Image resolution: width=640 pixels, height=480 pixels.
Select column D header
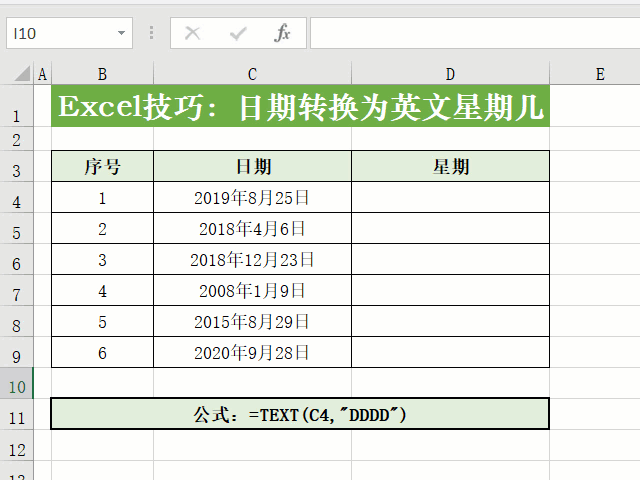(x=450, y=74)
